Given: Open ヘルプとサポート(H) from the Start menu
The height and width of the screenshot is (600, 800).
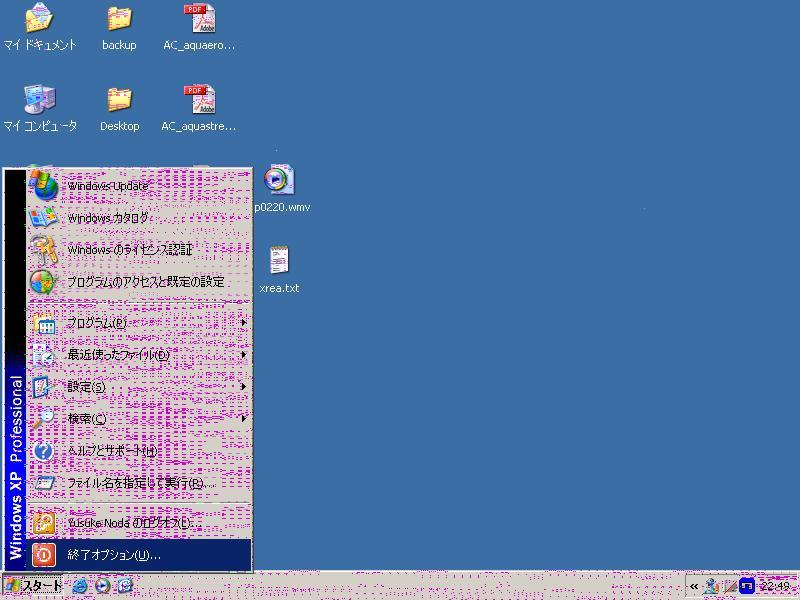Looking at the screenshot, I should point(139,451).
